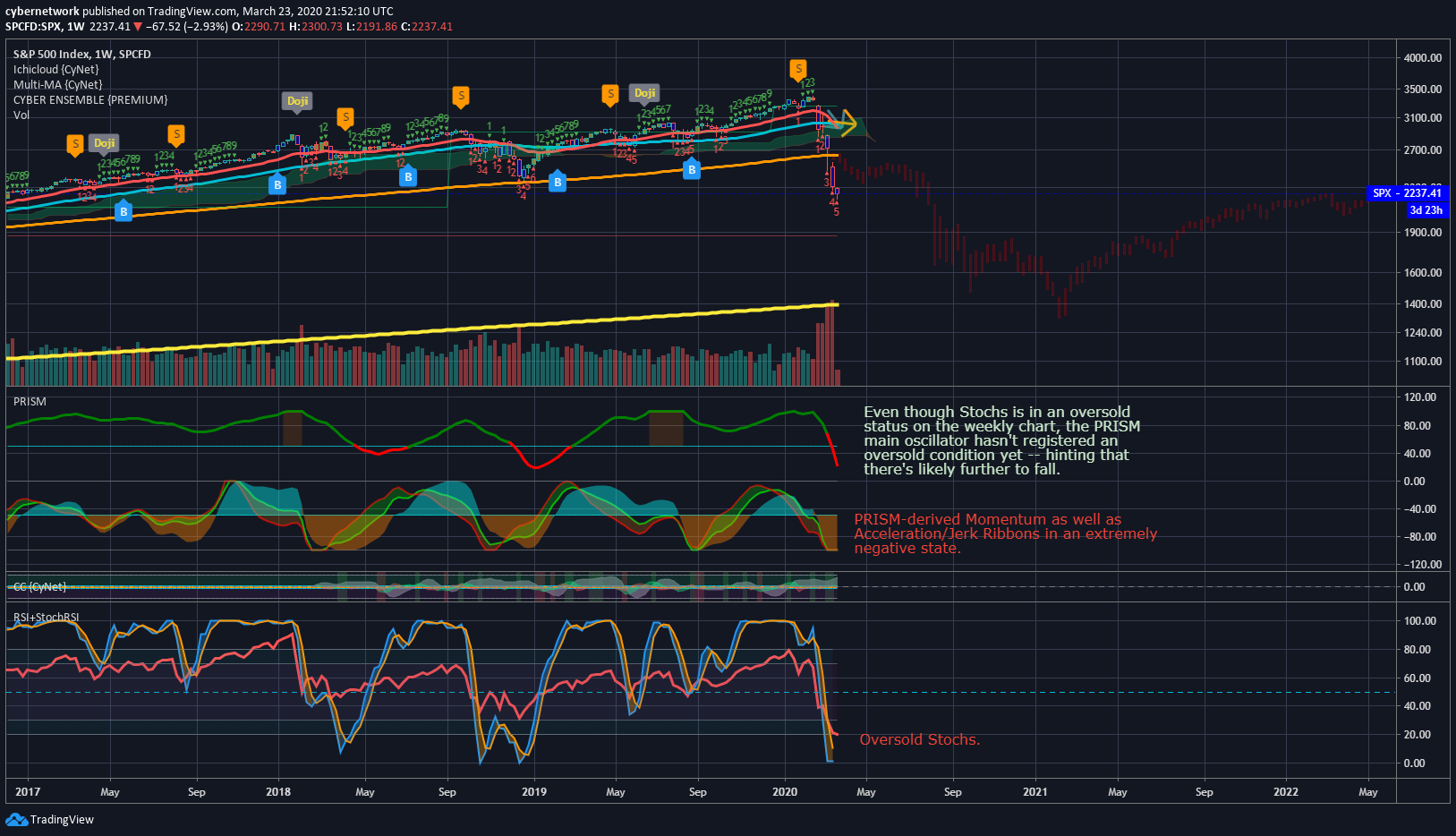This screenshot has width=1456, height=836.
Task: Select the PRISM pane label
Action: point(30,402)
